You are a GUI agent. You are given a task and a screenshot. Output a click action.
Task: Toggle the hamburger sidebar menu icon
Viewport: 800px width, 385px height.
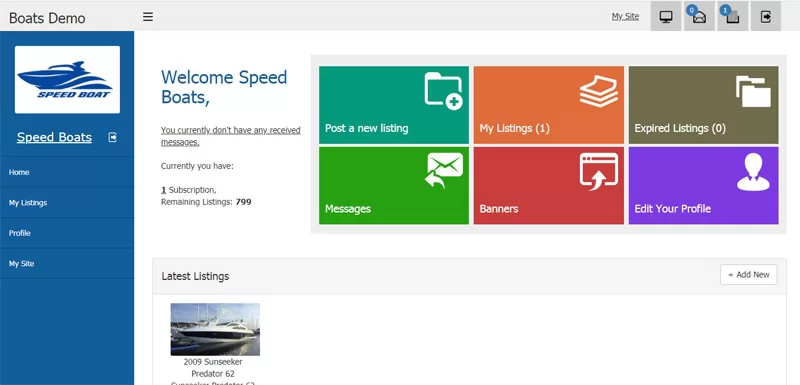(148, 17)
